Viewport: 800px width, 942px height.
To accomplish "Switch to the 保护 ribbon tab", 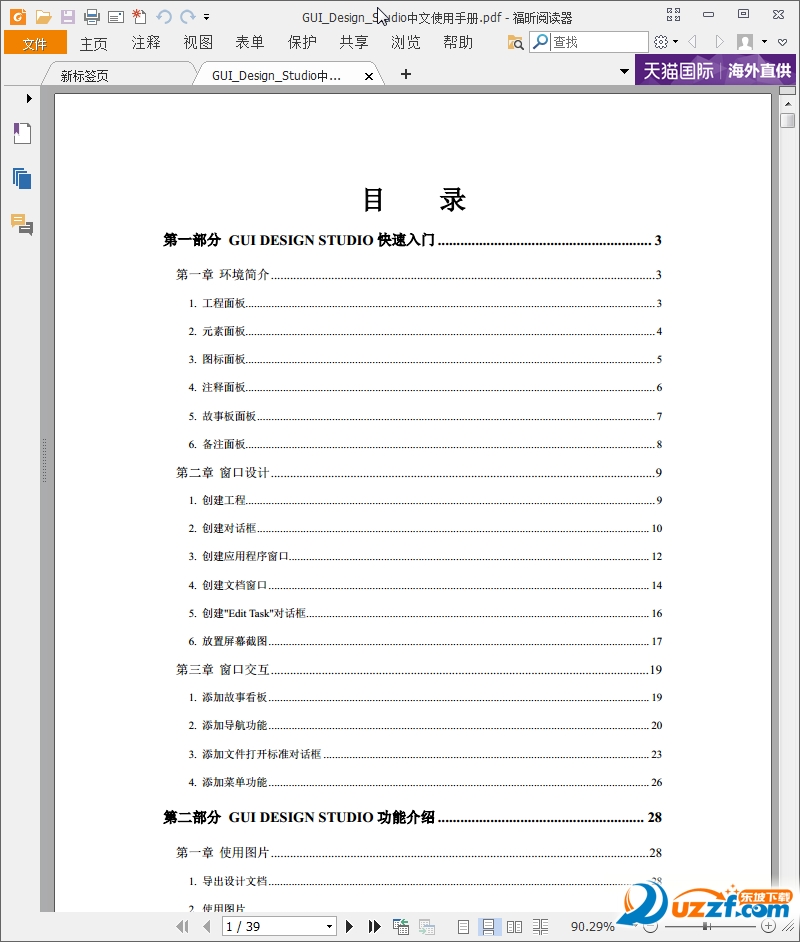I will tap(302, 43).
